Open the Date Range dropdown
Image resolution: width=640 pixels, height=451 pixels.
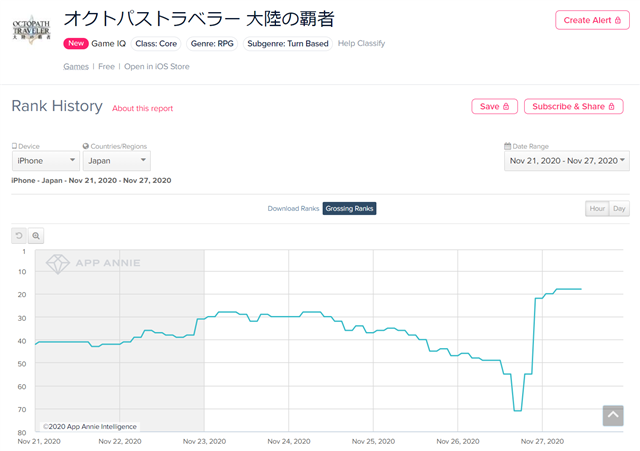[x=567, y=161]
